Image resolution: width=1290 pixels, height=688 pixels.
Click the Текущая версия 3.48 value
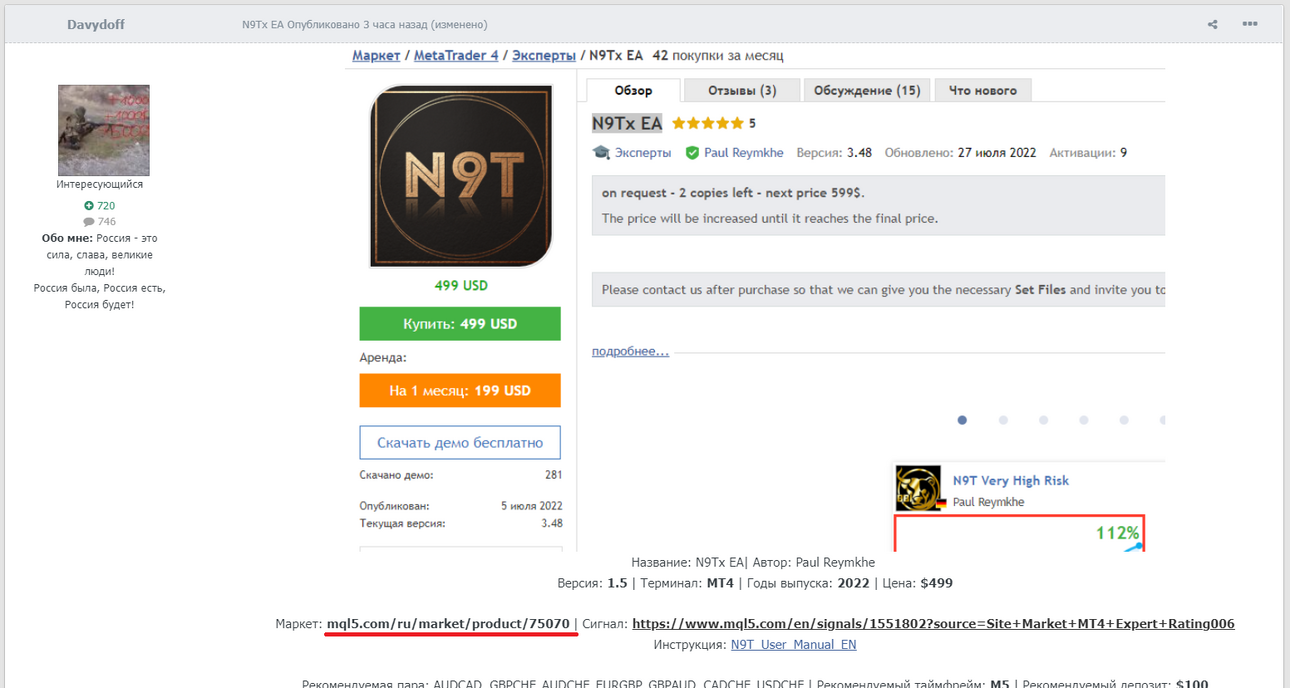(552, 523)
